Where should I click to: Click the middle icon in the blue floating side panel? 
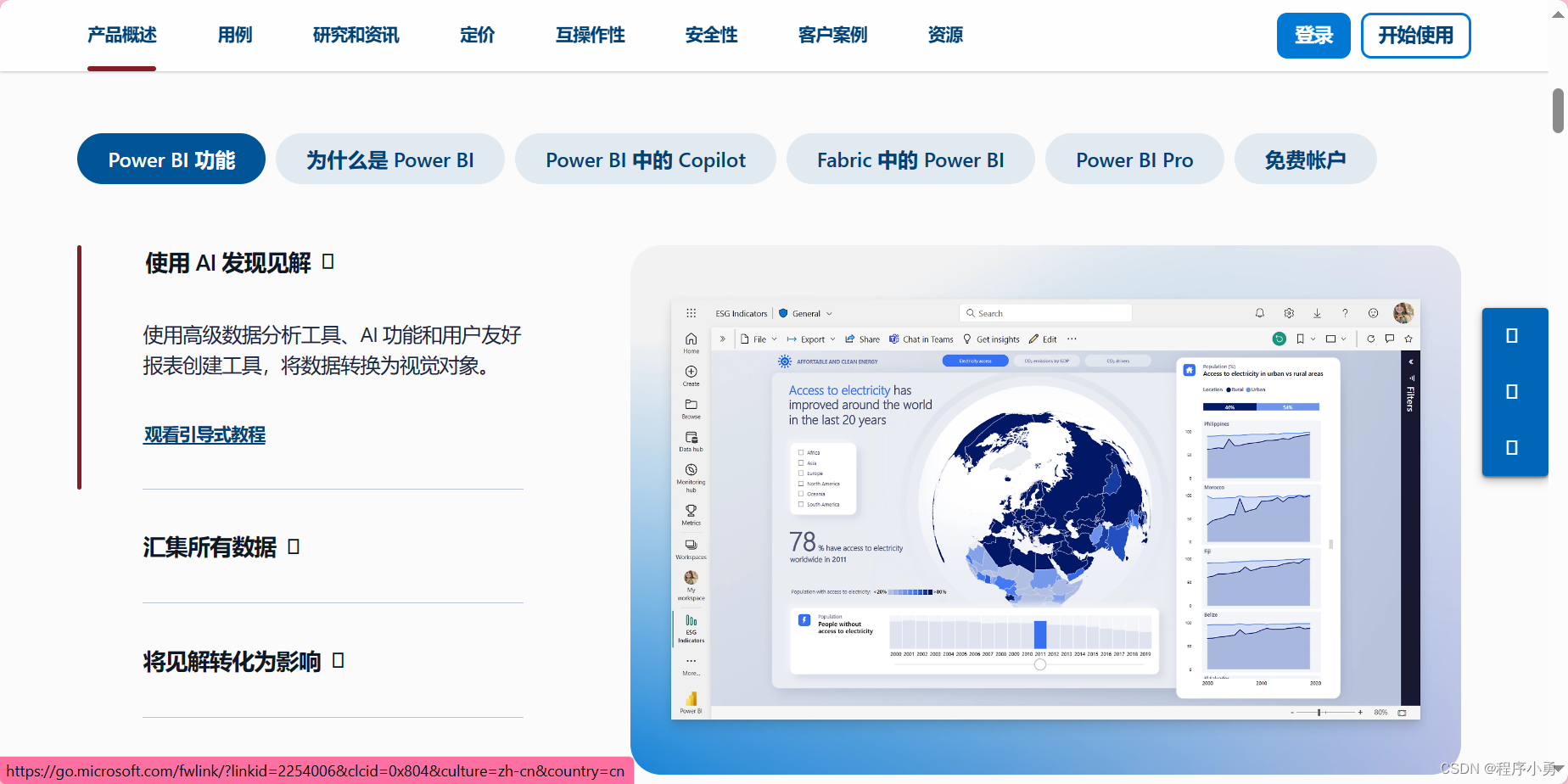click(x=1511, y=392)
